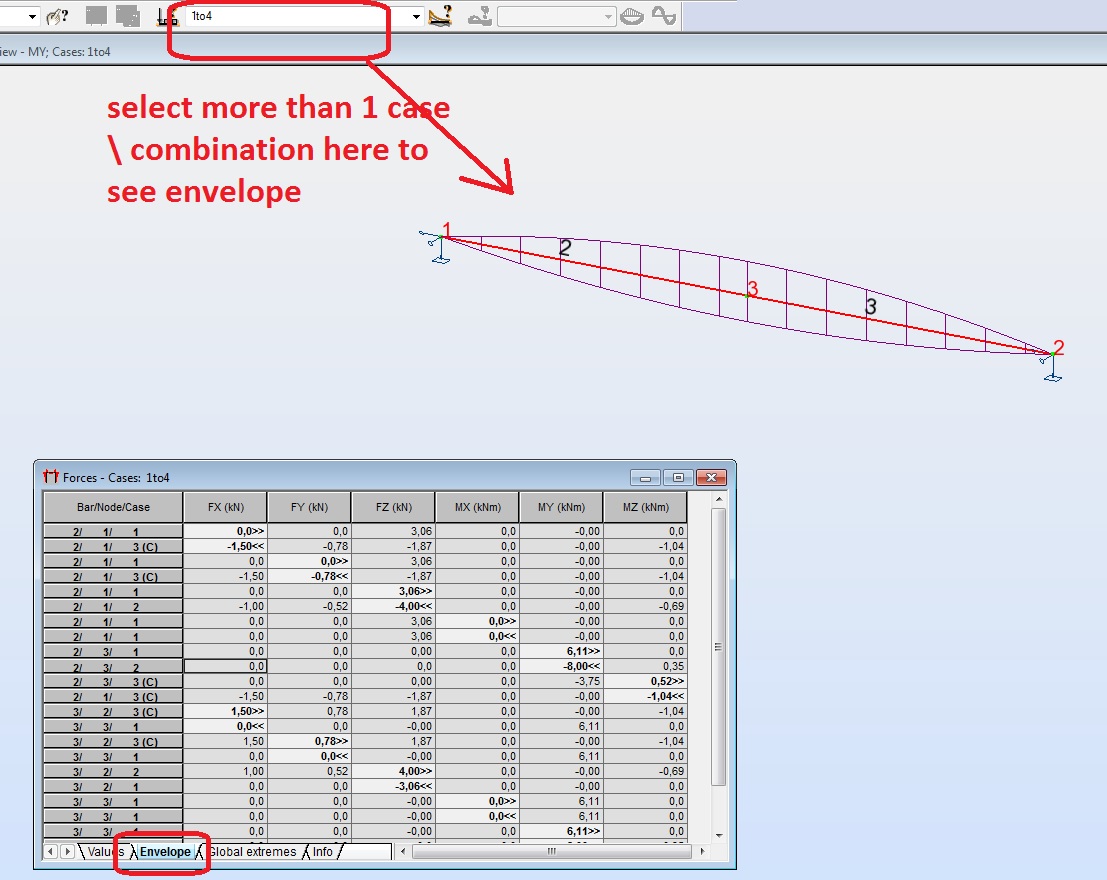Click the right tab-scroll arrow in Forces table
Screen dimensions: 1107x880
[66, 852]
